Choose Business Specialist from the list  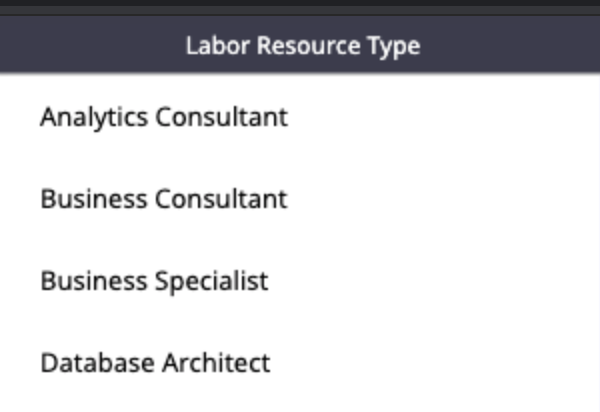click(x=154, y=281)
